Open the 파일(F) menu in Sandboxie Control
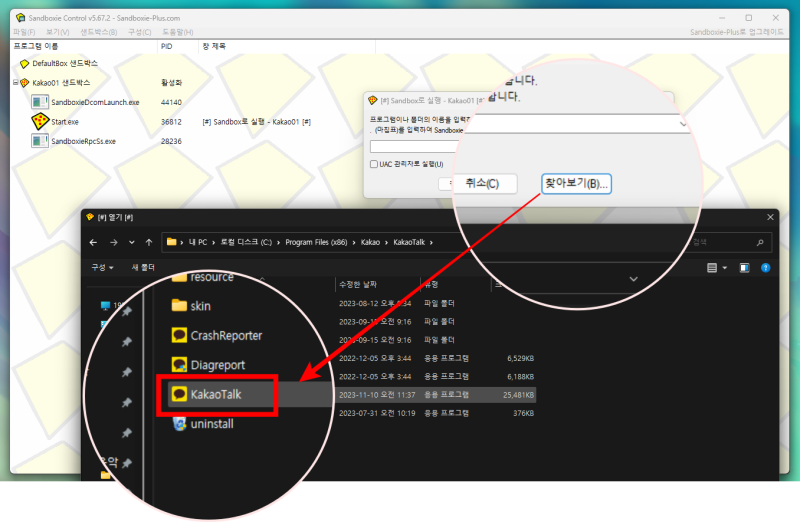800x522 pixels. (x=24, y=32)
